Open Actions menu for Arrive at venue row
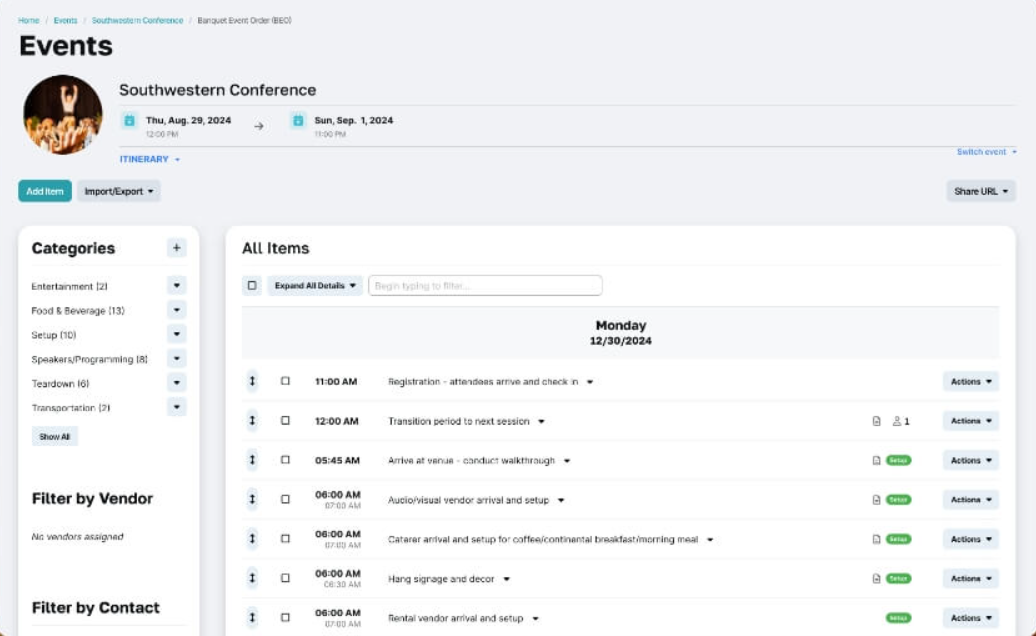Image resolution: width=1036 pixels, height=636 pixels. click(x=971, y=460)
